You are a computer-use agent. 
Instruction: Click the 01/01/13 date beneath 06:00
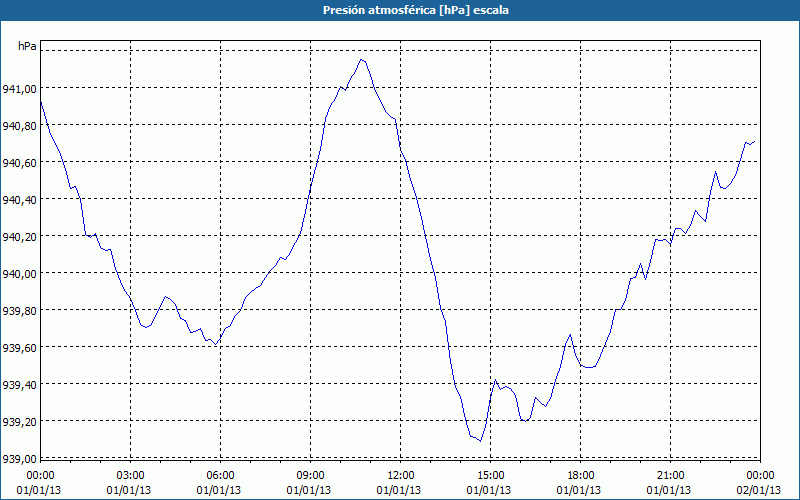(219, 490)
